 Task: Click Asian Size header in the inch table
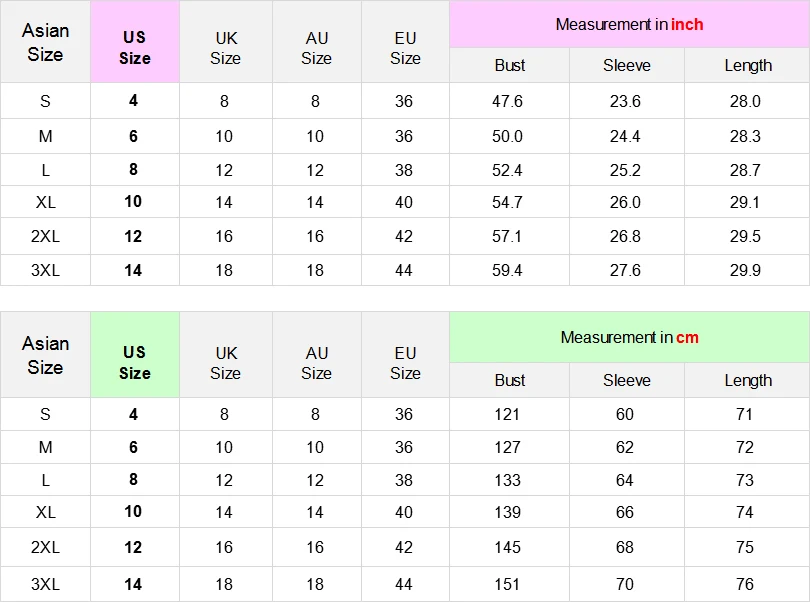click(x=45, y=43)
